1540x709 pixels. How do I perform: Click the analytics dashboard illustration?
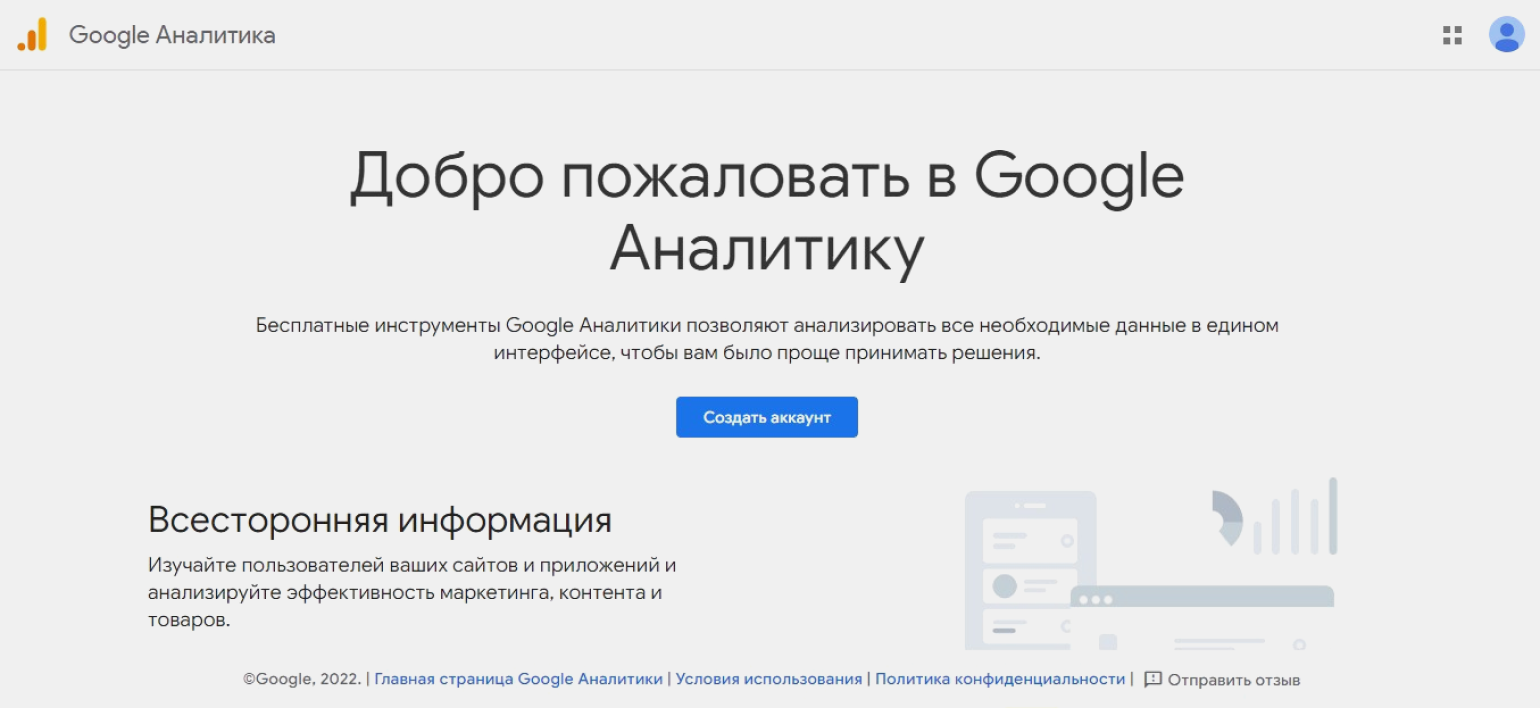pyautogui.click(x=1150, y=563)
